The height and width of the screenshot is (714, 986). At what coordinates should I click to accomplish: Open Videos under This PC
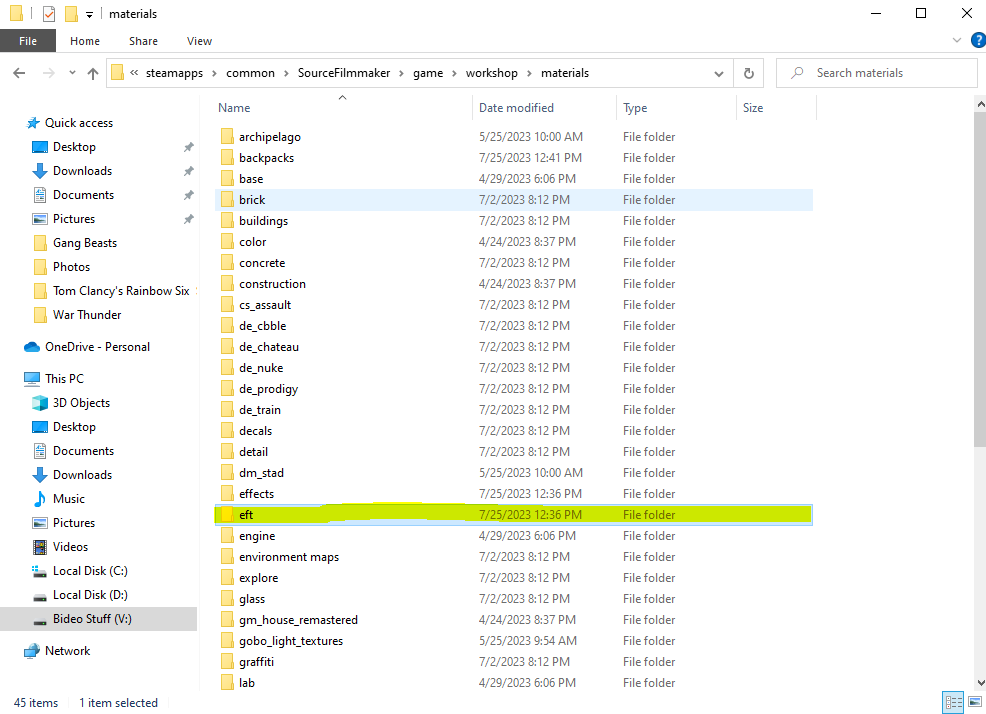tap(70, 546)
